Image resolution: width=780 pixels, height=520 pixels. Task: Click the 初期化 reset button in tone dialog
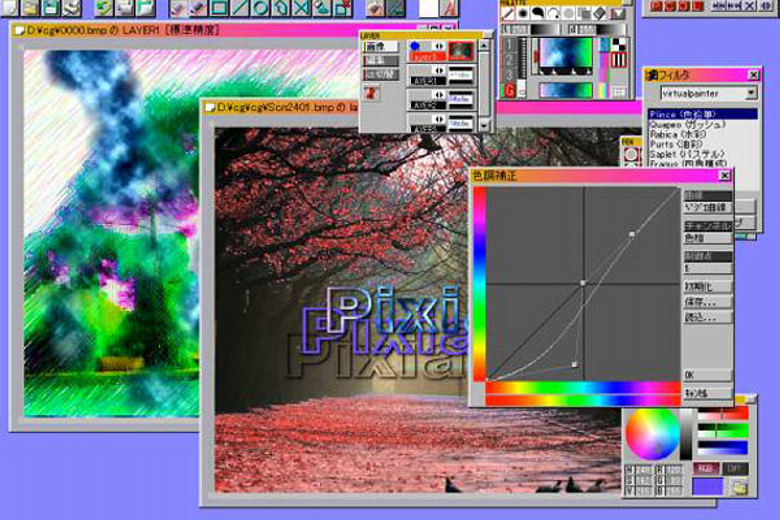[707, 287]
